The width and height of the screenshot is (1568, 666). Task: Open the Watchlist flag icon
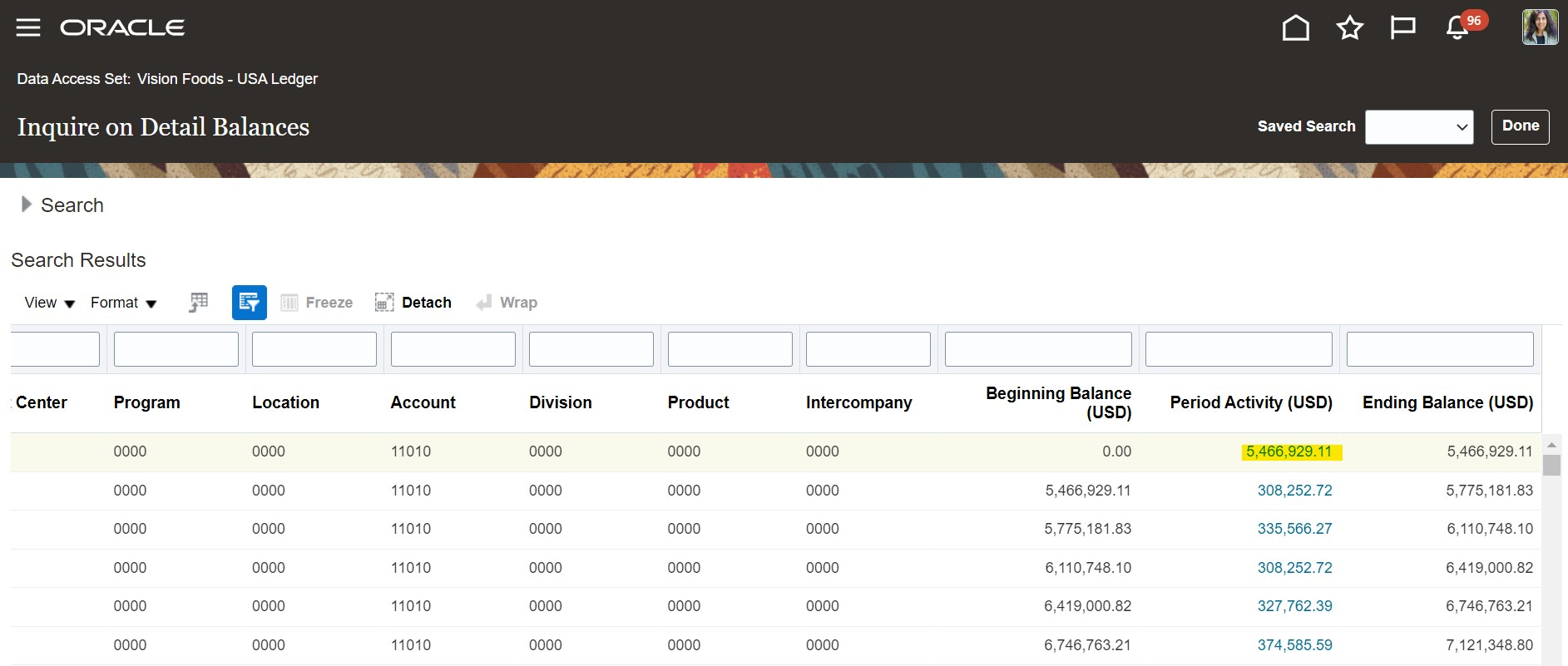1402,27
